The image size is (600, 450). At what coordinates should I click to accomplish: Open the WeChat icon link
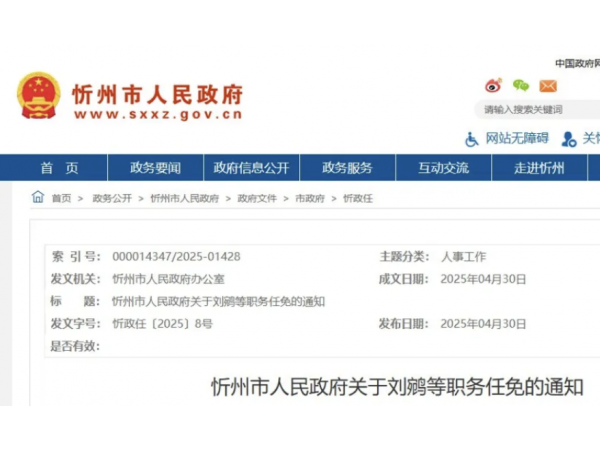point(520,86)
